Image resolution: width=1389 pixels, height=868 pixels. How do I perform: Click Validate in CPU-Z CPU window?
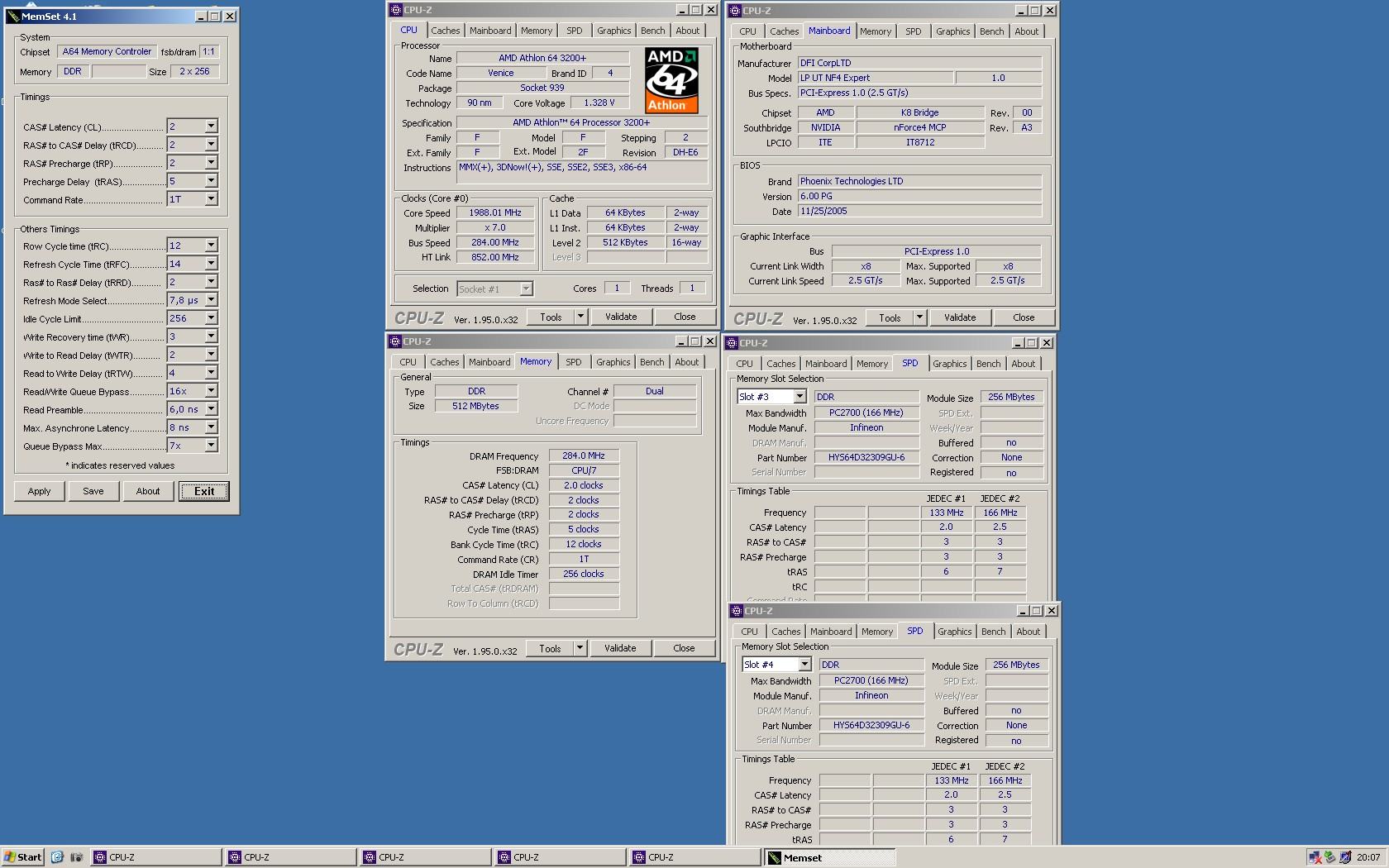pyautogui.click(x=621, y=317)
